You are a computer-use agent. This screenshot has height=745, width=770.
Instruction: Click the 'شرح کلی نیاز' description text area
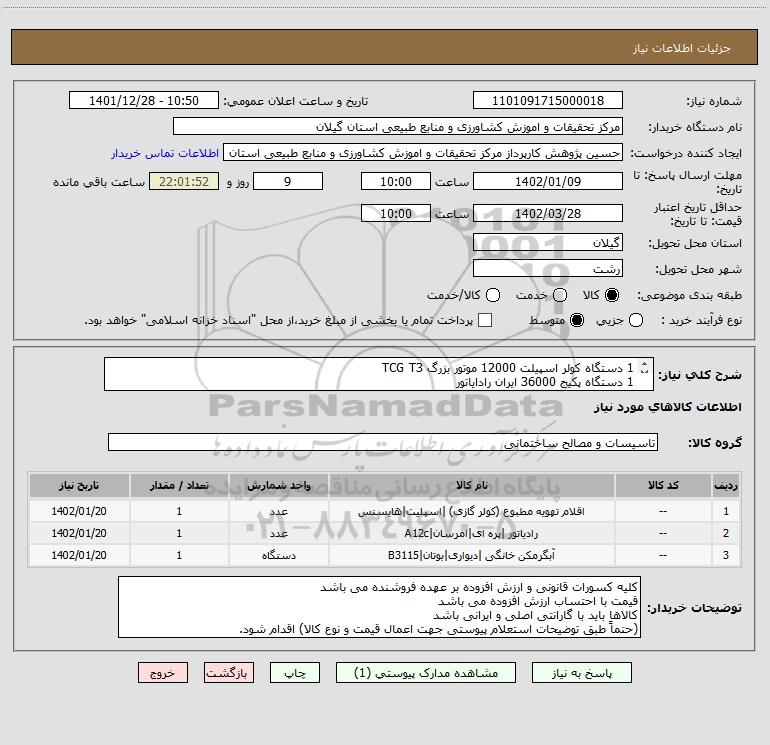[x=379, y=374]
